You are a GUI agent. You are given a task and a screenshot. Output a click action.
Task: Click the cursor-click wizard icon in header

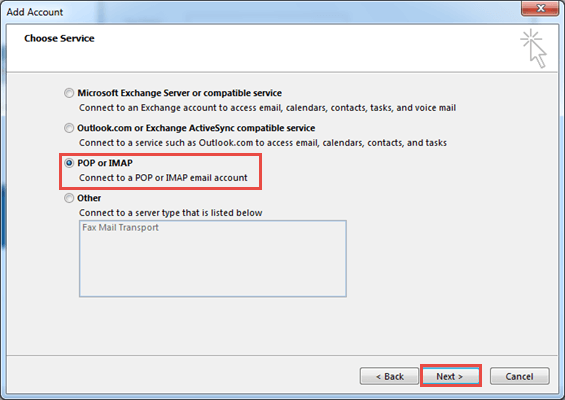pyautogui.click(x=534, y=49)
